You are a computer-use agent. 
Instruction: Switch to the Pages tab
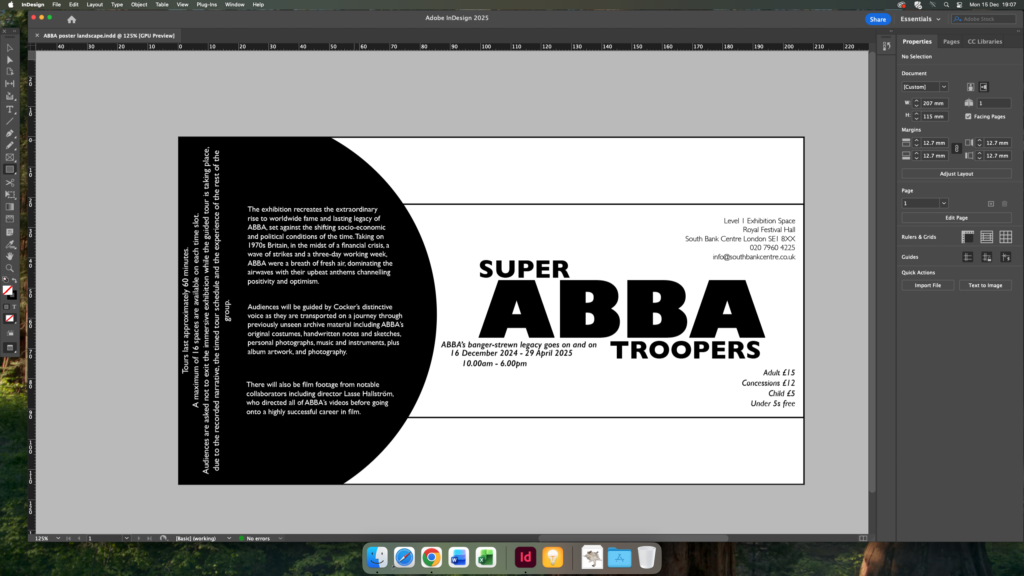point(951,42)
